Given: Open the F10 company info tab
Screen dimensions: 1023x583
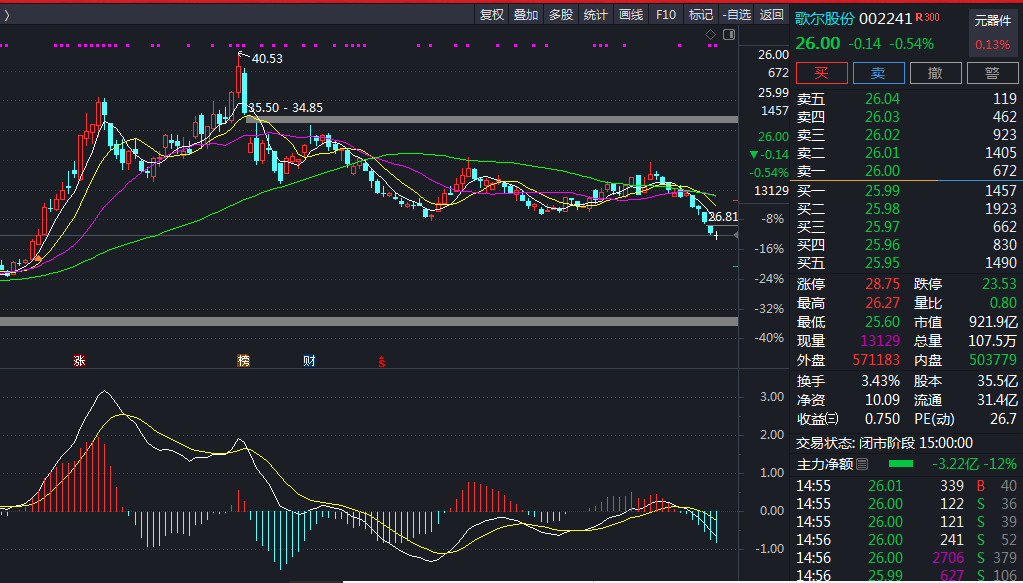Looking at the screenshot, I should coord(666,14).
